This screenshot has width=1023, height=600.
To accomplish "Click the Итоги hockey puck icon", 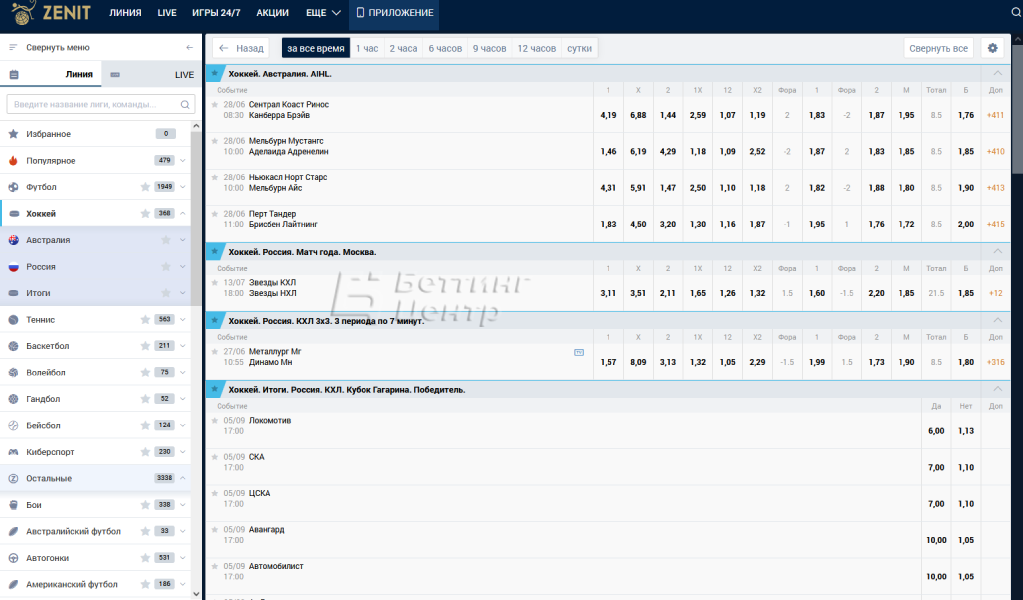I will point(13,293).
